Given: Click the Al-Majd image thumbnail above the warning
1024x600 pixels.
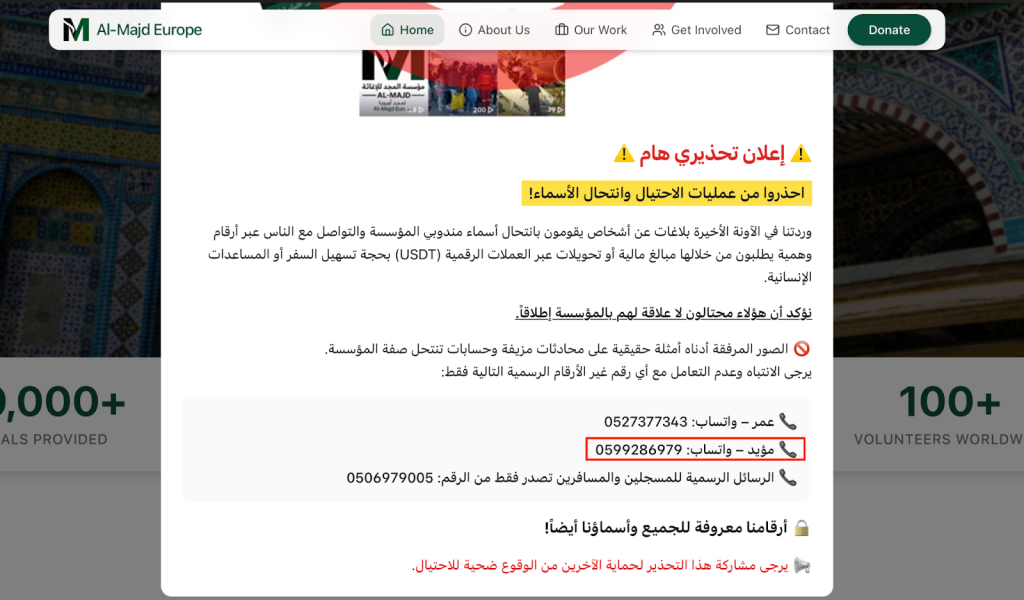Looking at the screenshot, I should [x=462, y=80].
